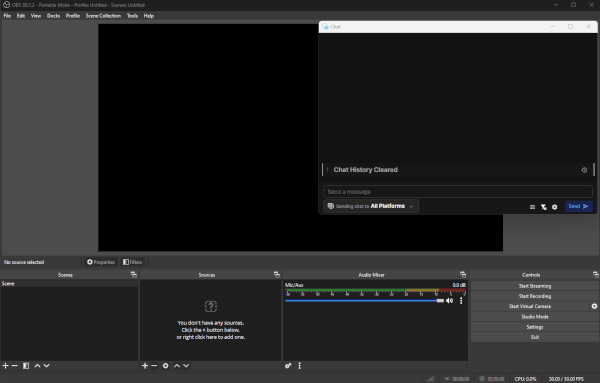Open the Help menu

pyautogui.click(x=149, y=16)
